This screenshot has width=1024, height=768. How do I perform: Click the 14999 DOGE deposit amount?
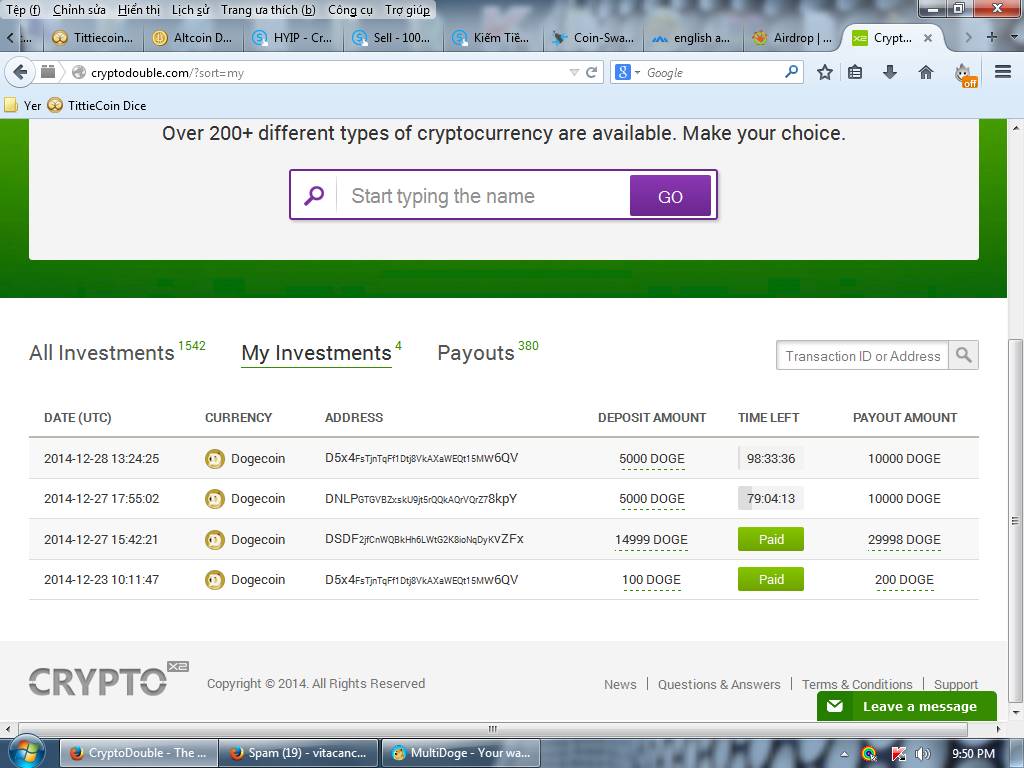pos(651,539)
